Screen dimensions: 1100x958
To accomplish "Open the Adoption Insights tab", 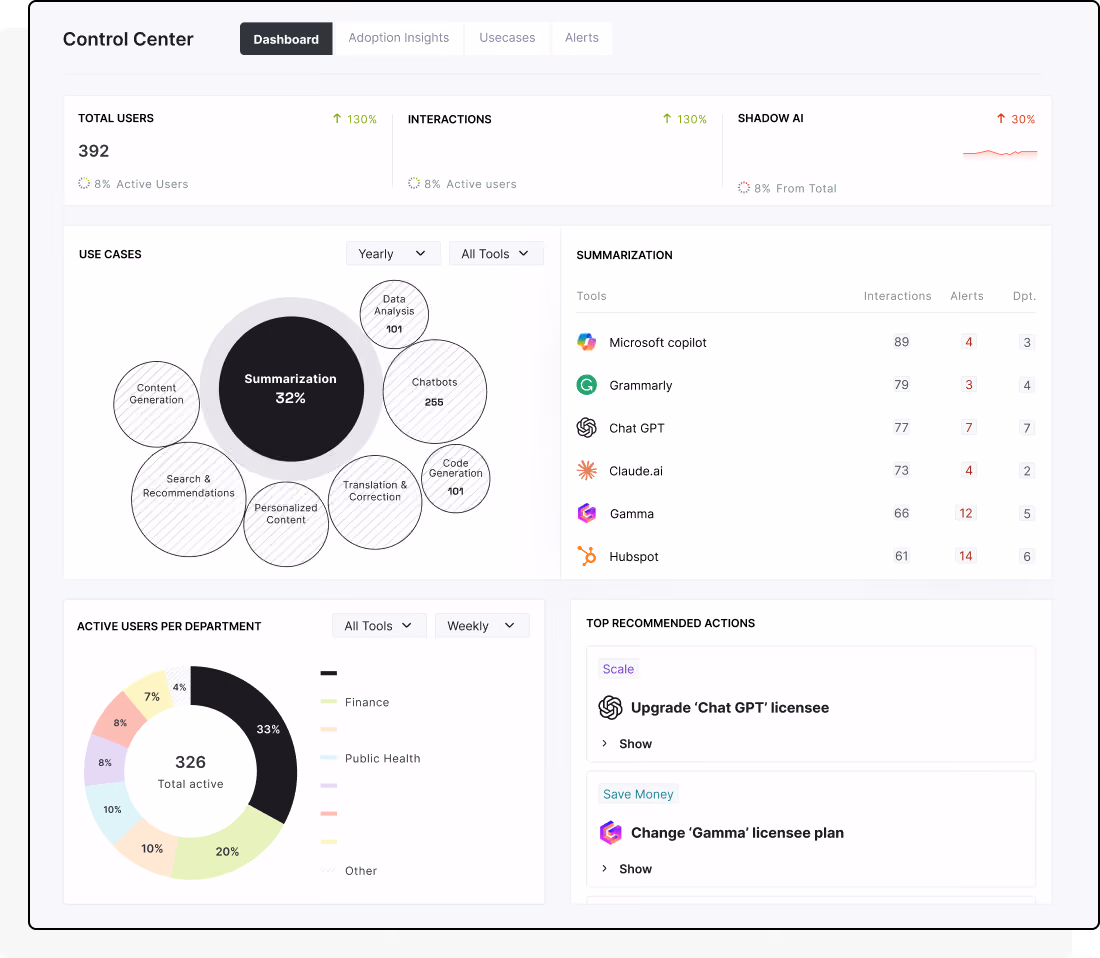I will point(398,38).
